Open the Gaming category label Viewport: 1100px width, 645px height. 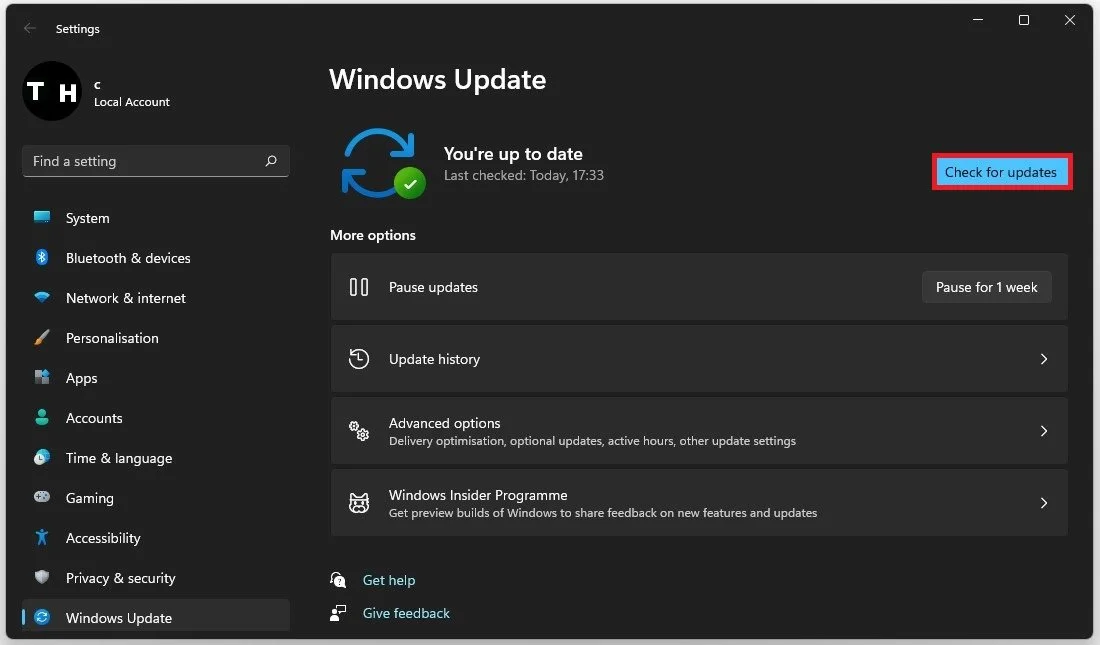(x=89, y=498)
